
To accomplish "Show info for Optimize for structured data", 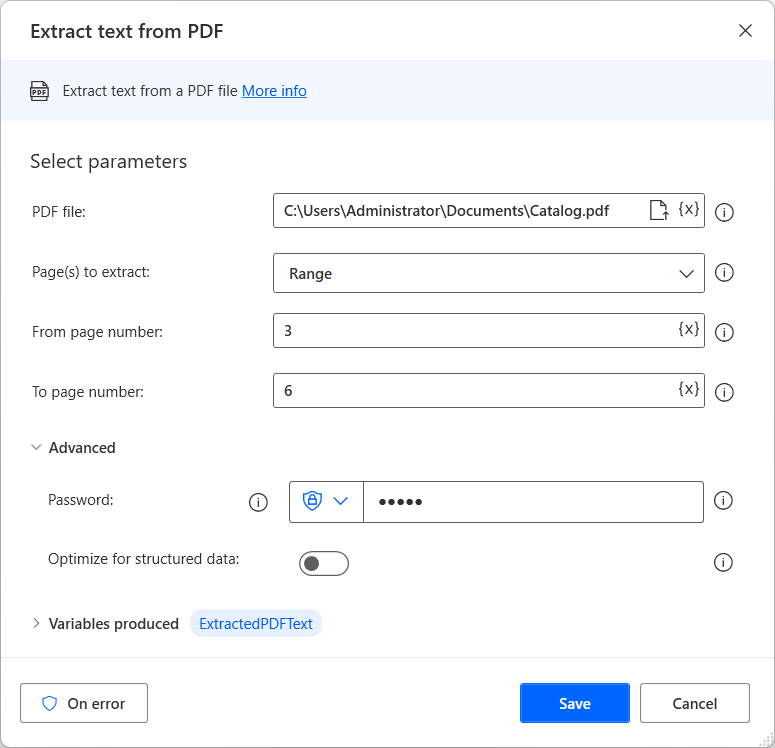I will [723, 562].
